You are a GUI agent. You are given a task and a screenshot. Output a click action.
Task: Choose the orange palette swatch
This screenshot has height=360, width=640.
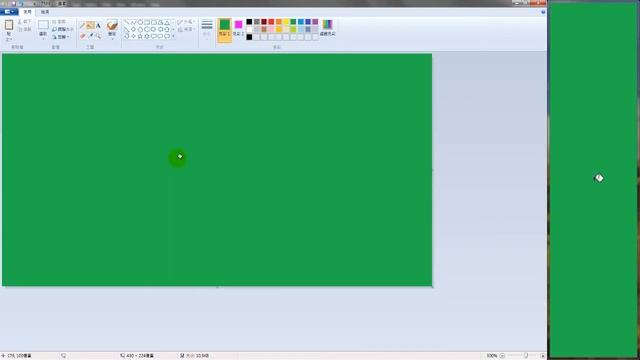[x=278, y=22]
